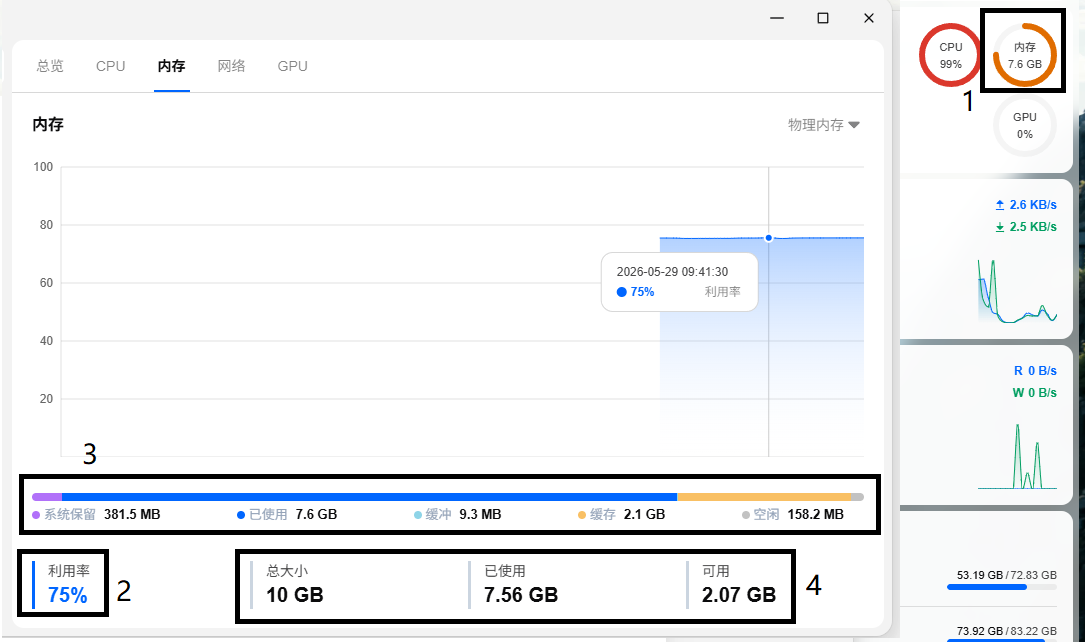Click the 缓存 2.1 GB legend item

(621, 515)
